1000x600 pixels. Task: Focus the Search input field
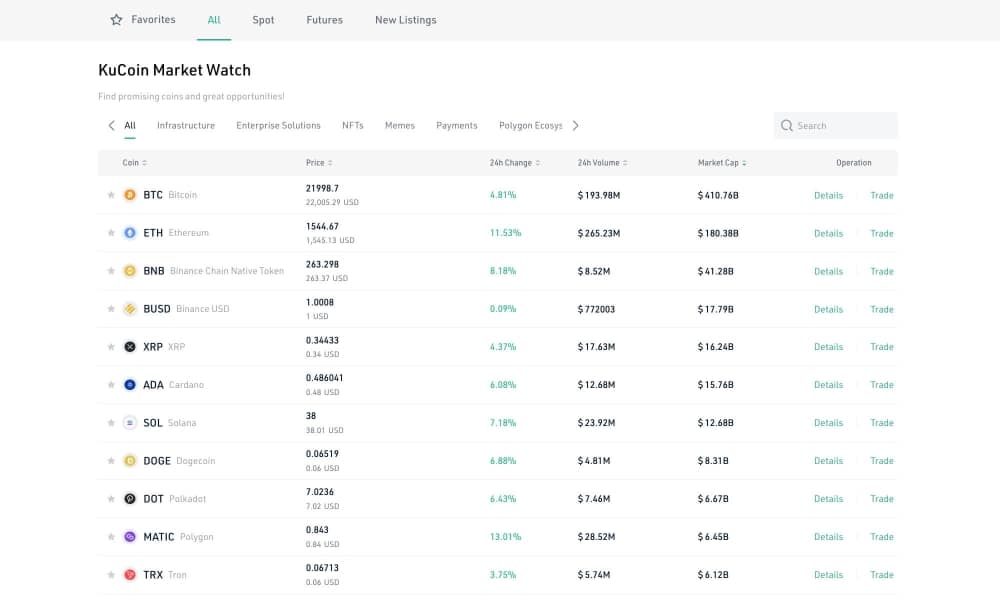[835, 126]
